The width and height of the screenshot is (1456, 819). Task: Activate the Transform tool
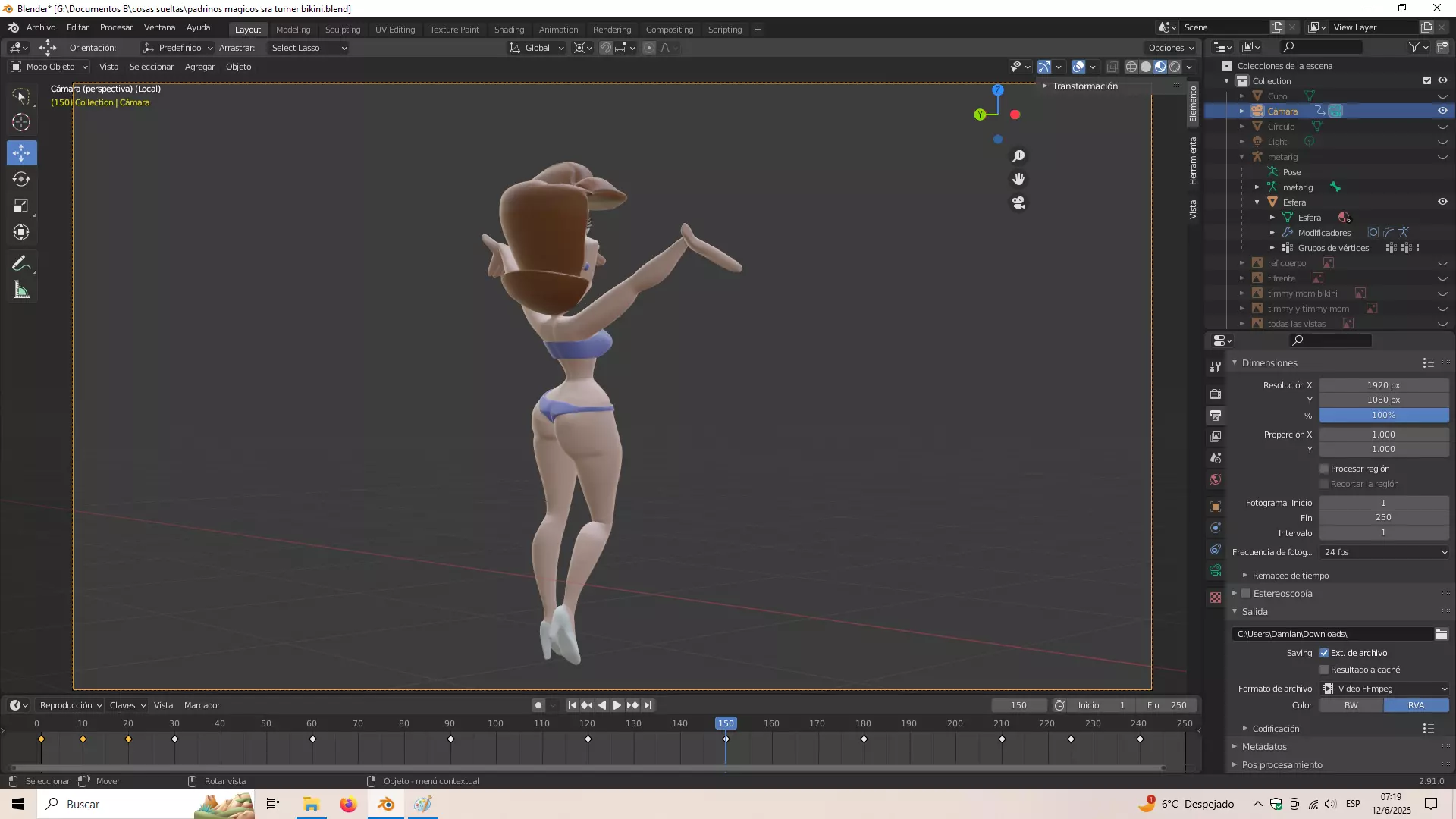21,232
